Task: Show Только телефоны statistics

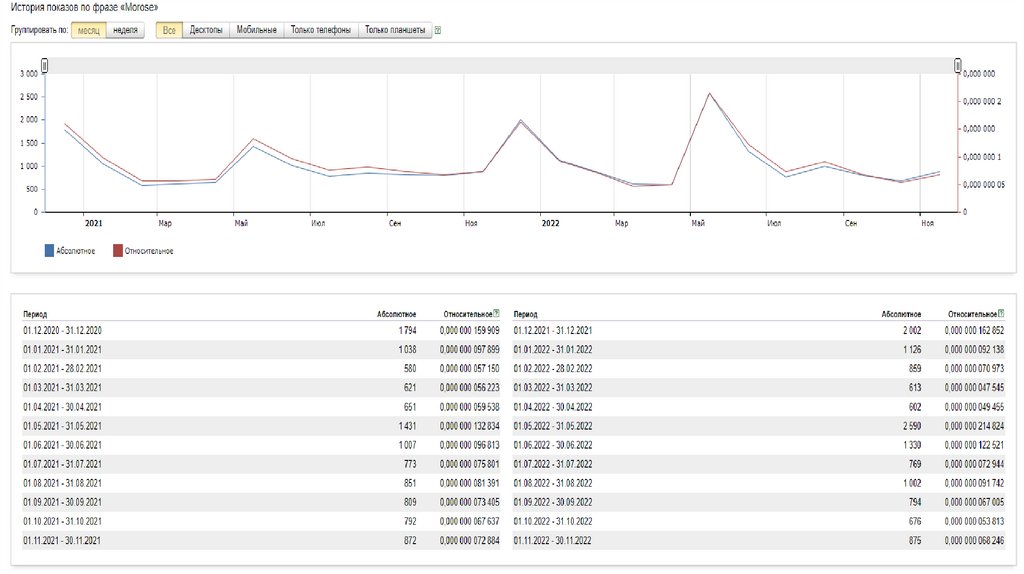Action: [x=320, y=31]
